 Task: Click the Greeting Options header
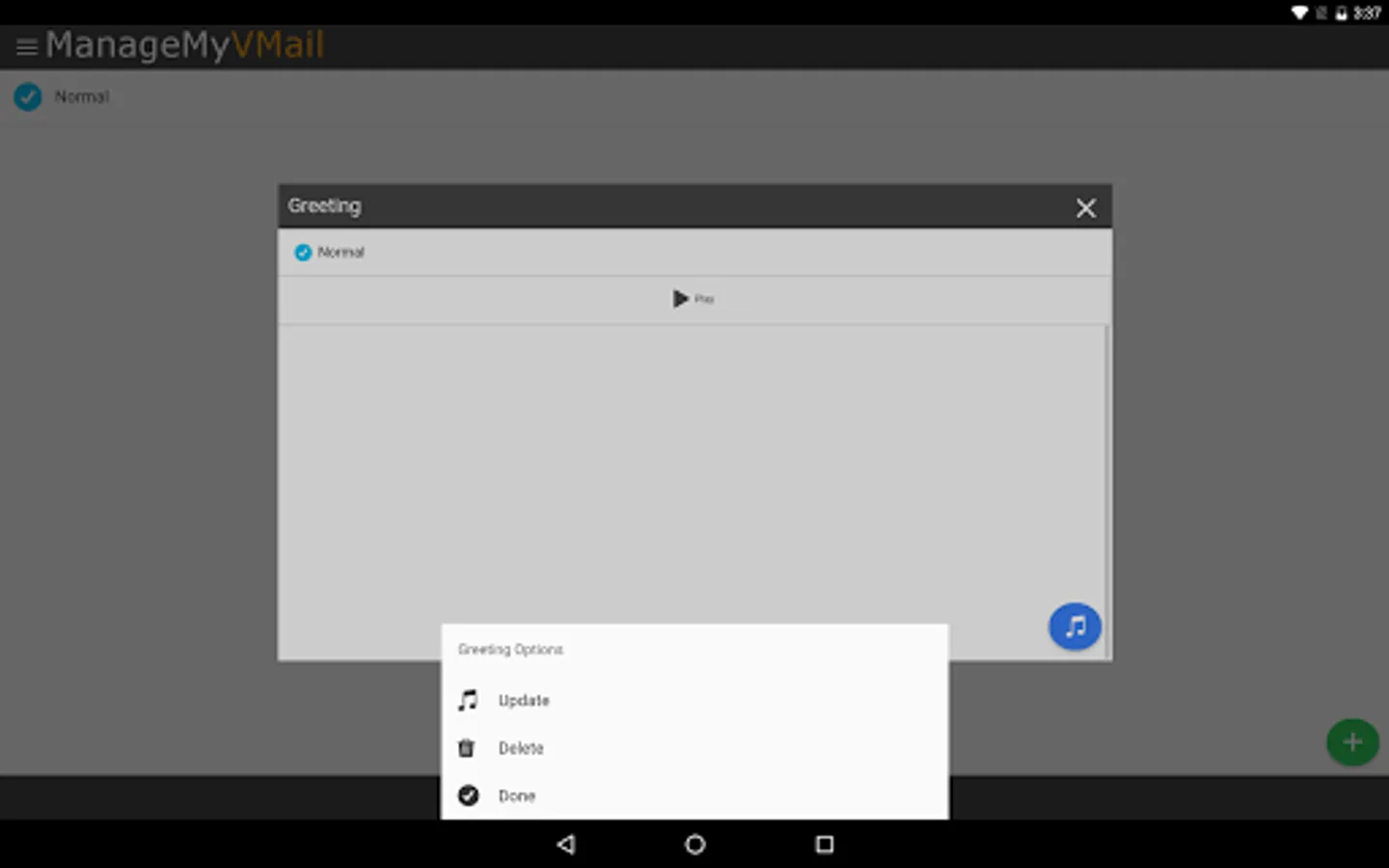510,649
